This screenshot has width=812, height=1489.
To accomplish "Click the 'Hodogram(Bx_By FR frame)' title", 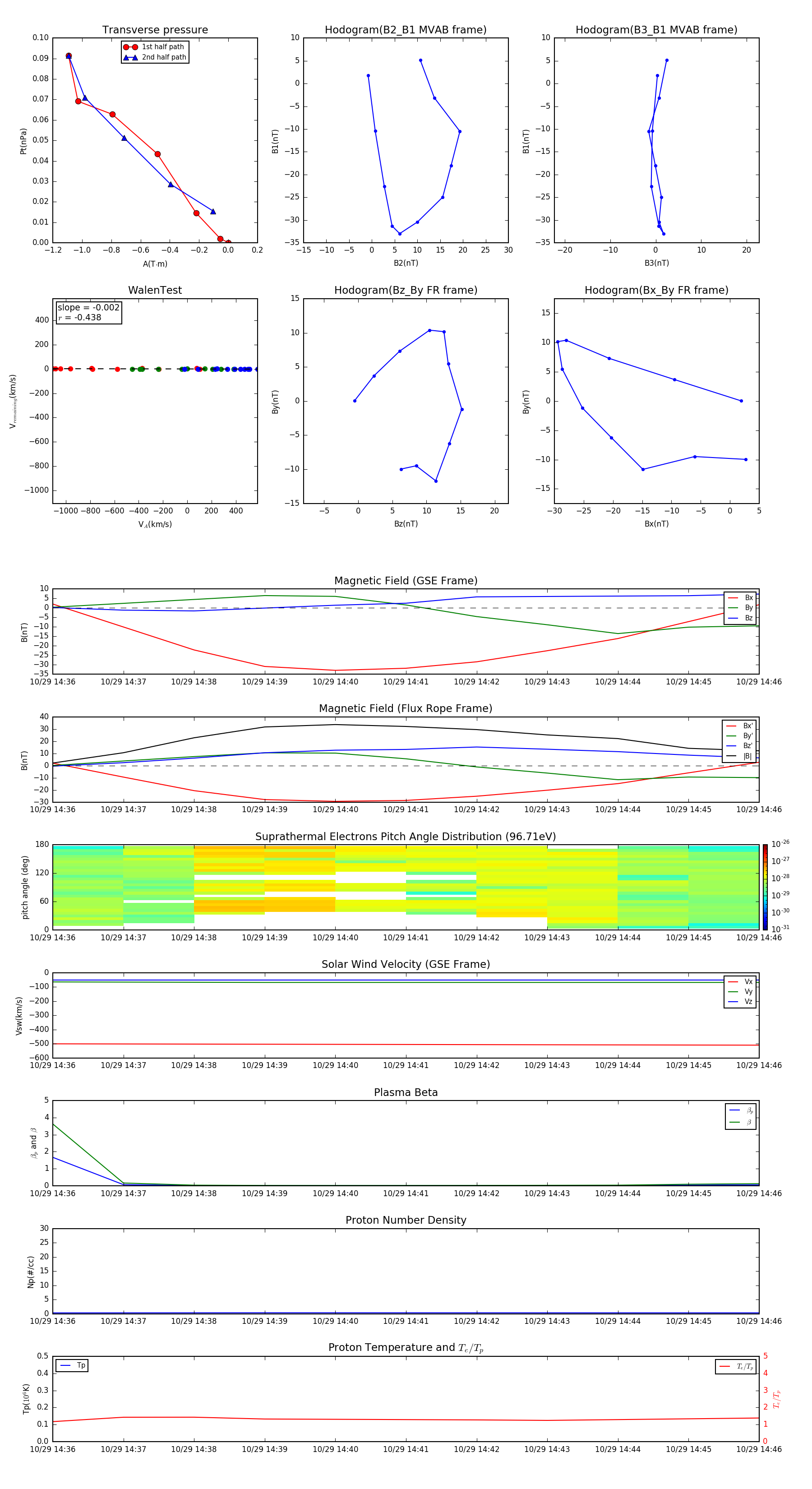I will [656, 290].
